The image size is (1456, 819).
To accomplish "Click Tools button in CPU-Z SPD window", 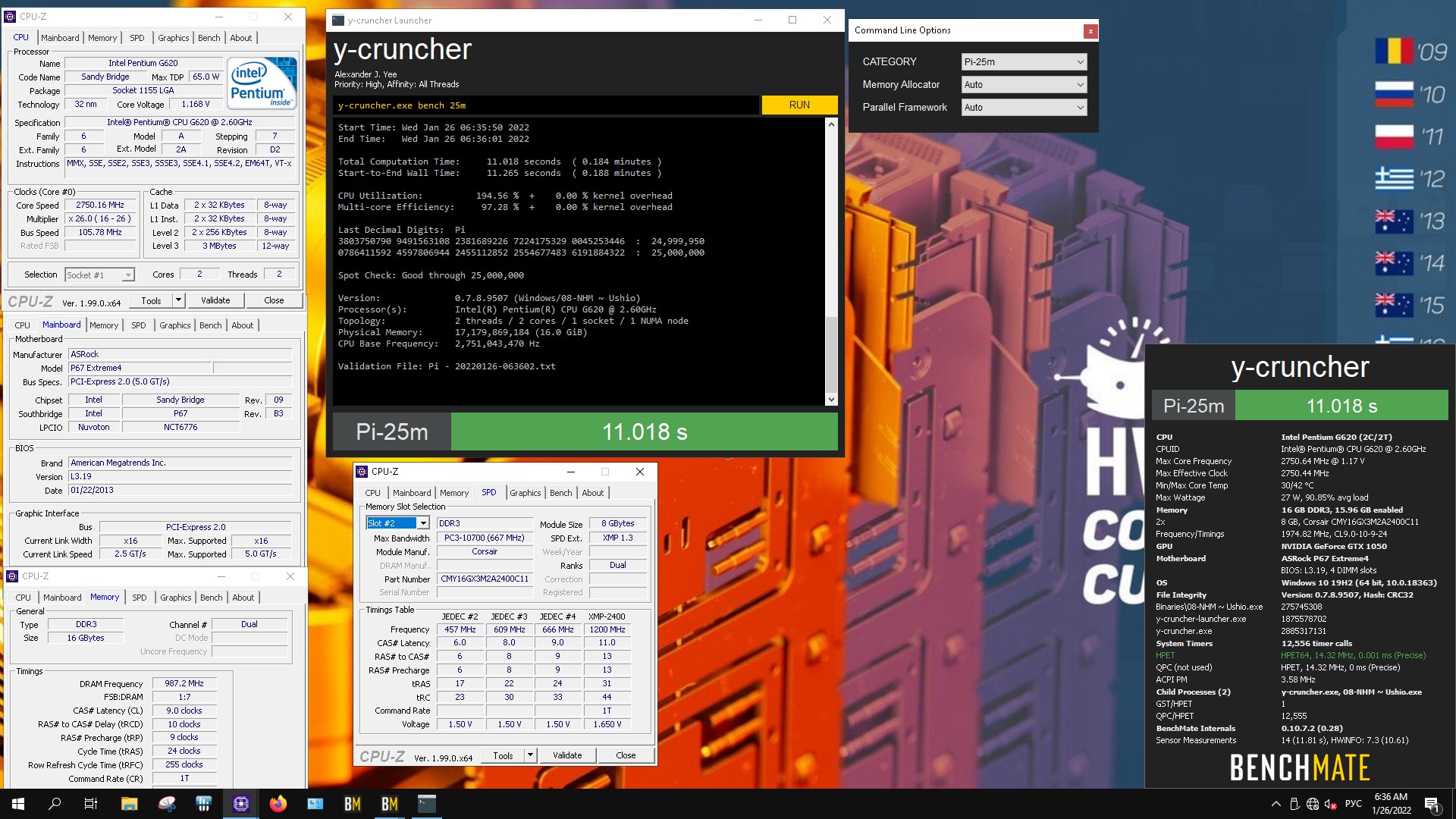I will [x=503, y=755].
